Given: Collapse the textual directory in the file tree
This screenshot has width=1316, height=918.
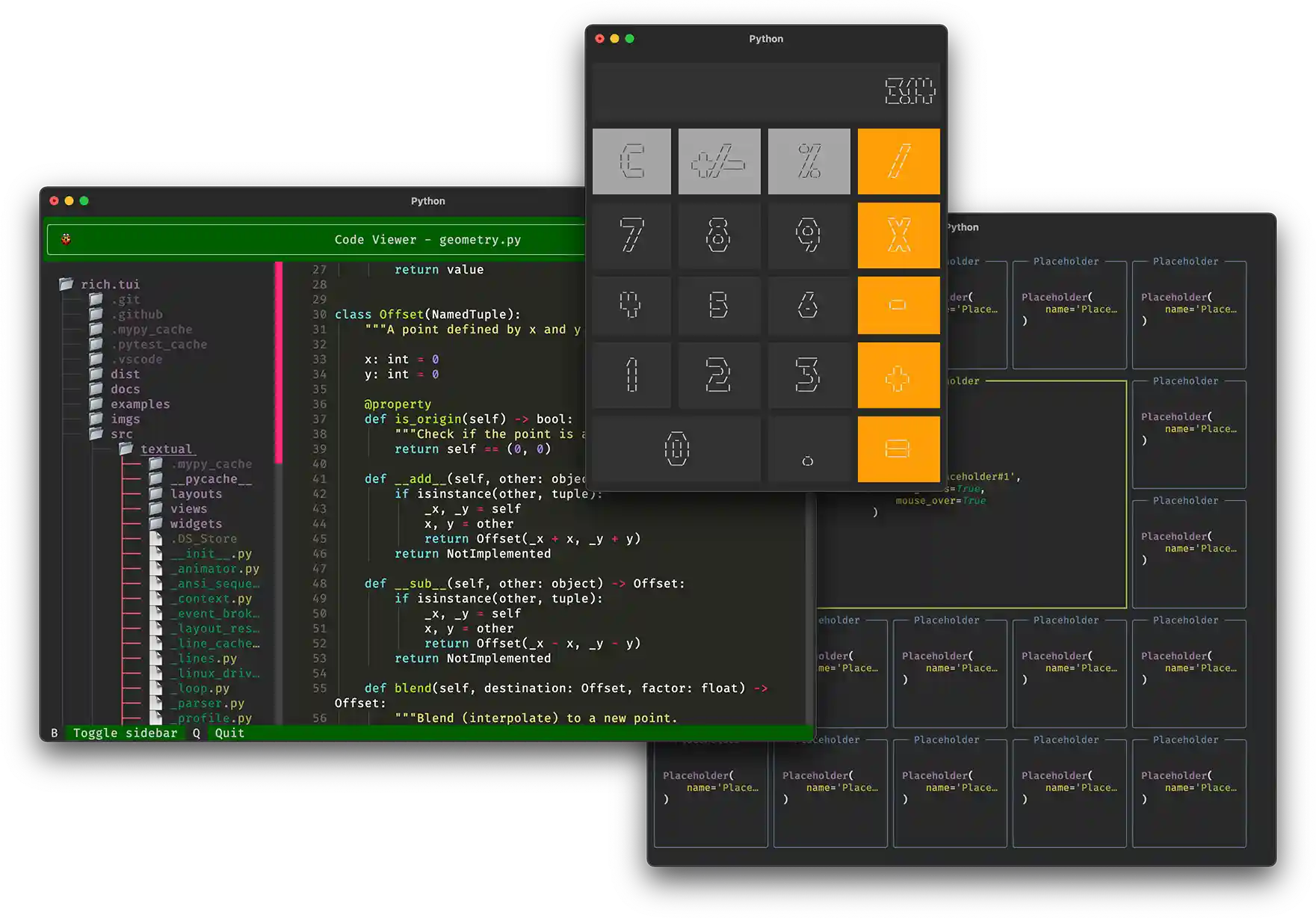Looking at the screenshot, I should click(x=167, y=449).
